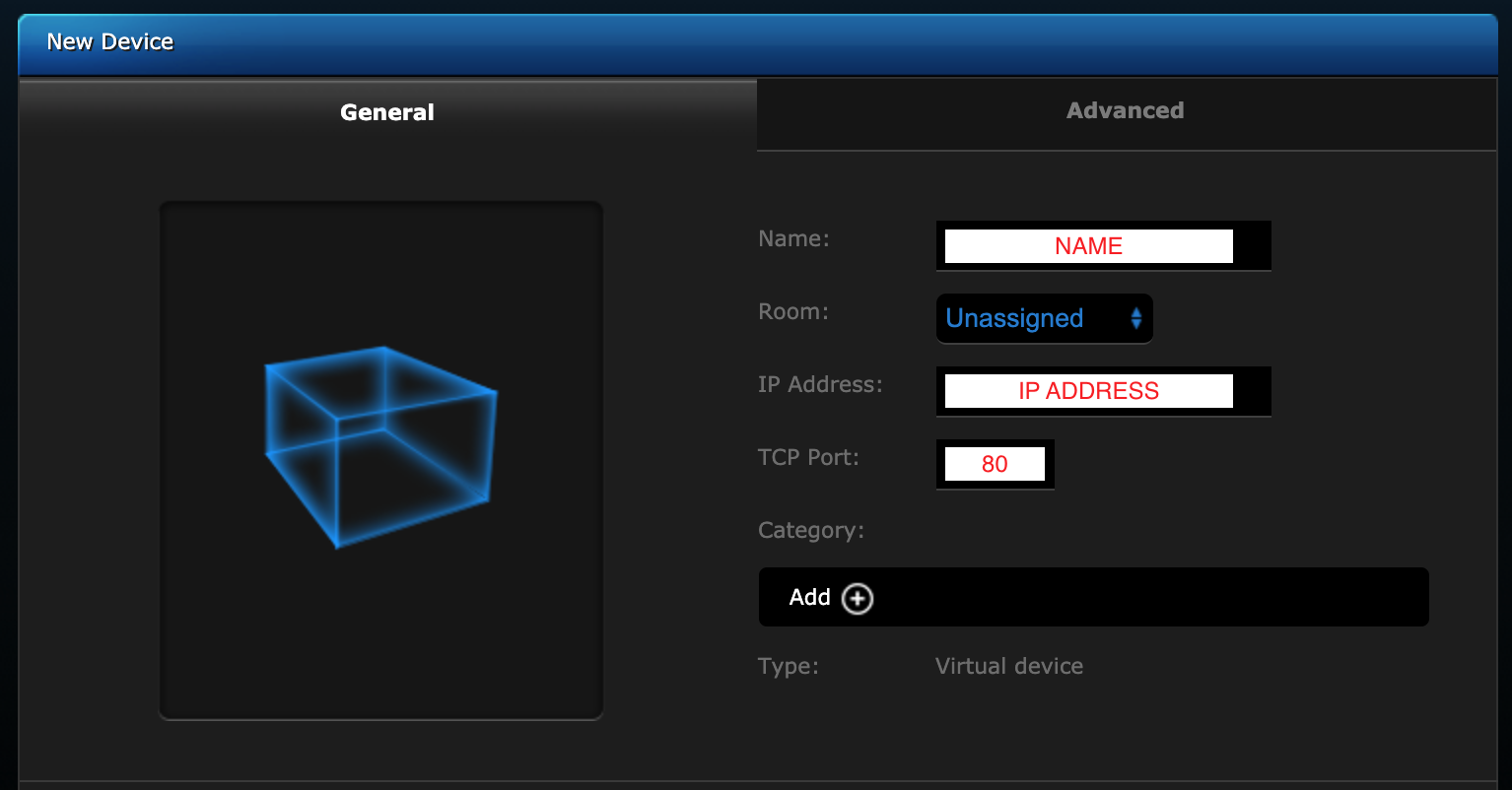Switch to the Advanced tab

coord(1125,111)
